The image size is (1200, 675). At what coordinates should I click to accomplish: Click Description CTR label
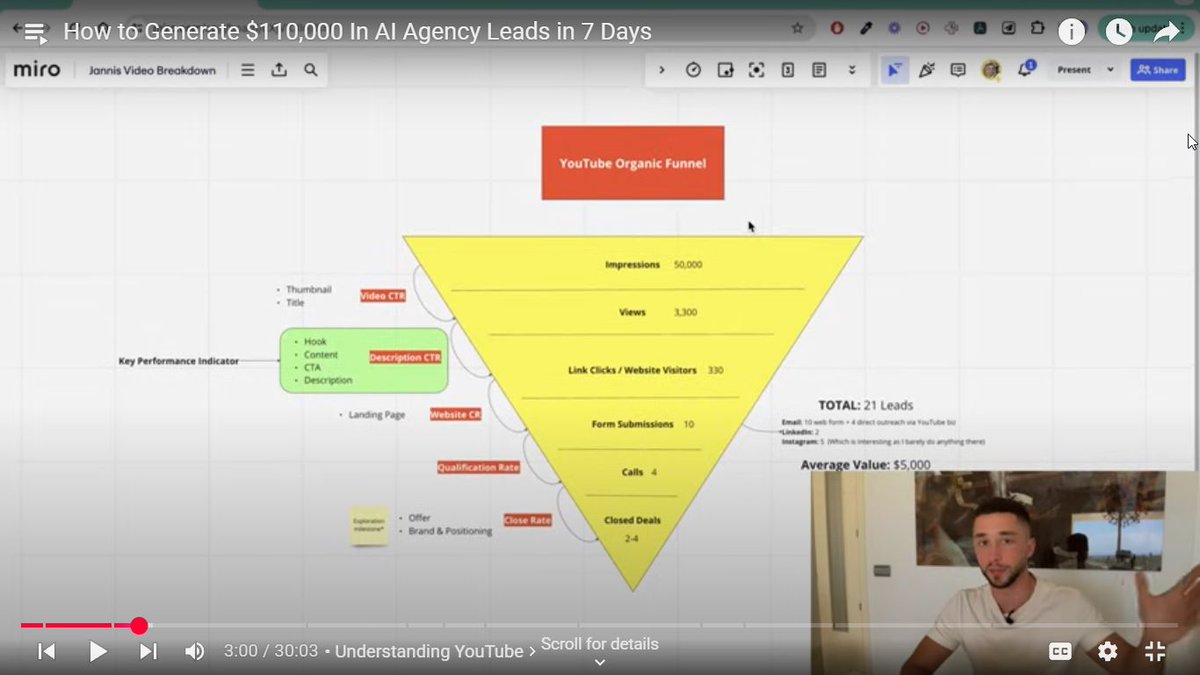(405, 357)
